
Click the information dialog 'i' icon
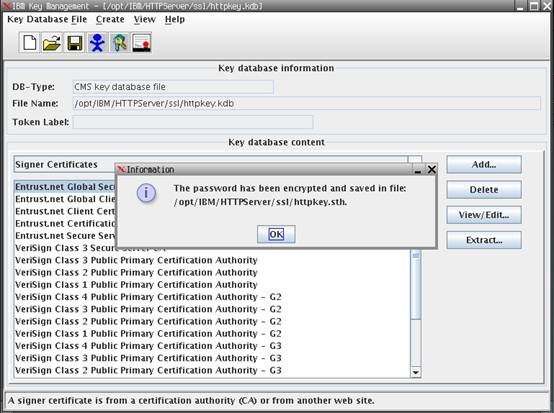click(x=146, y=193)
